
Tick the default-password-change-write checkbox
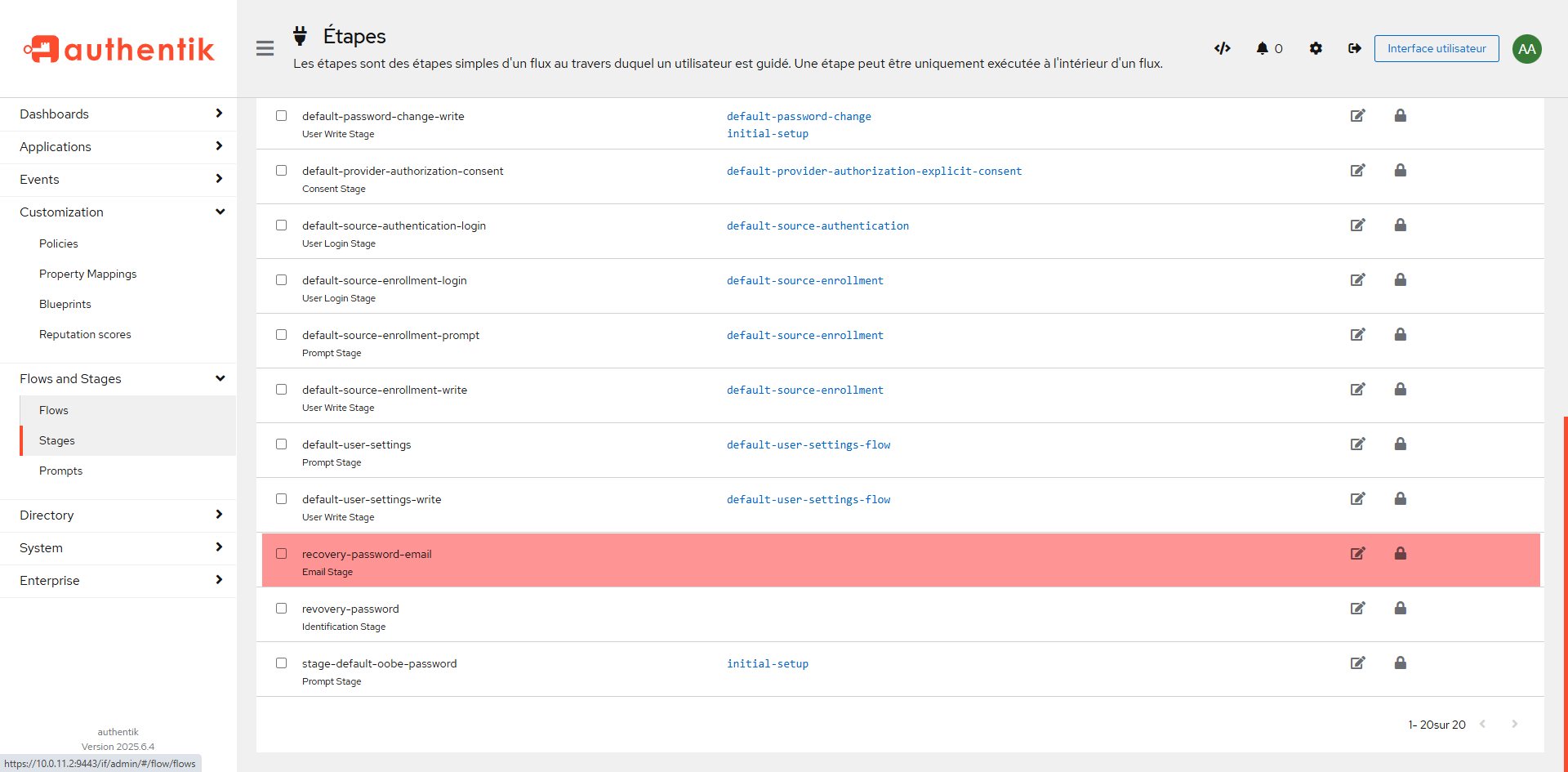[282, 116]
